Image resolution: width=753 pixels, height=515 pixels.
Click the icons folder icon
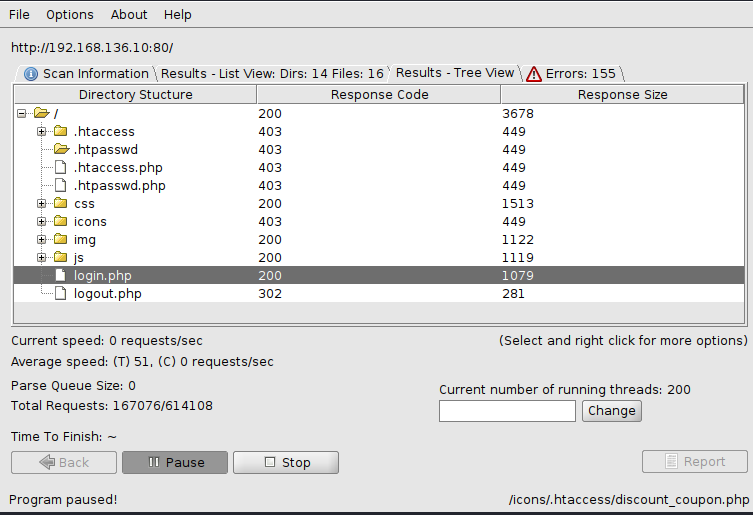click(x=60, y=222)
